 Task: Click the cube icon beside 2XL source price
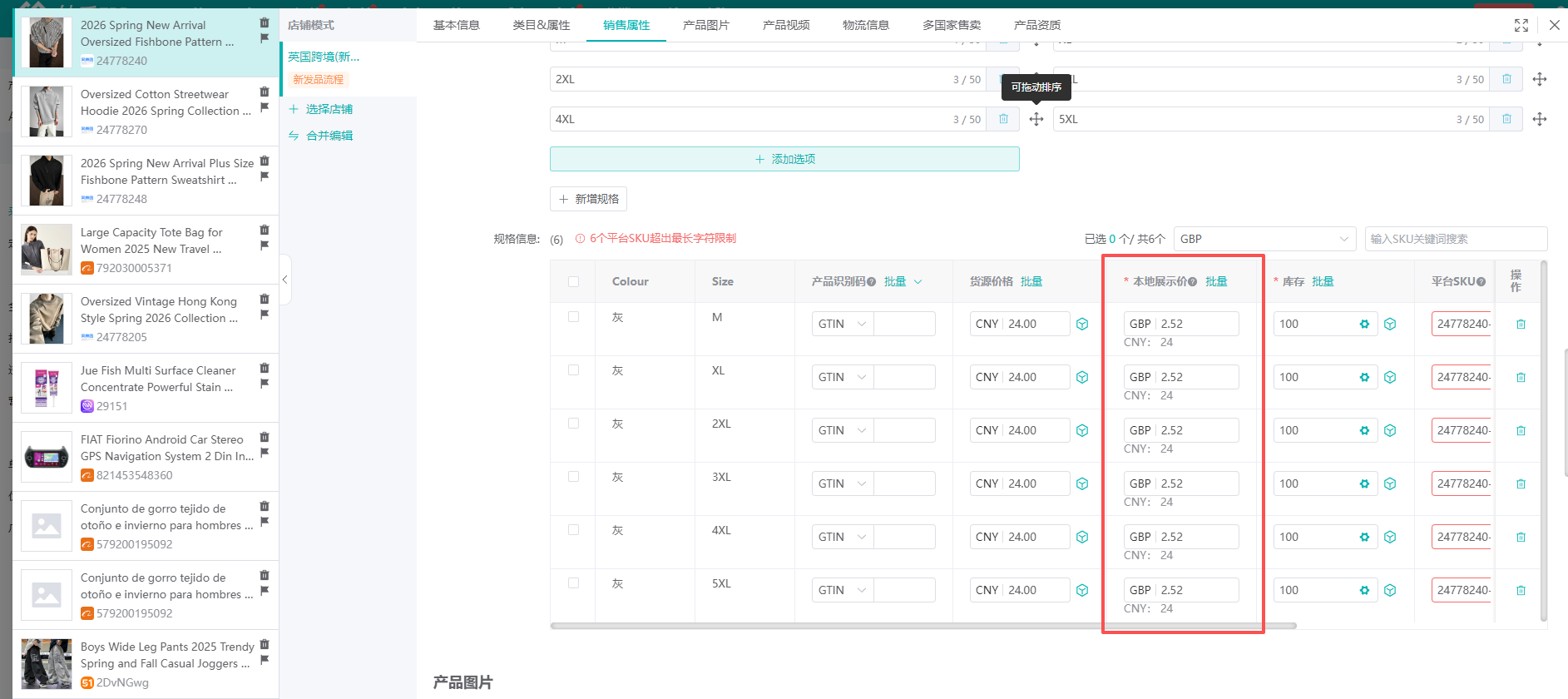1082,431
